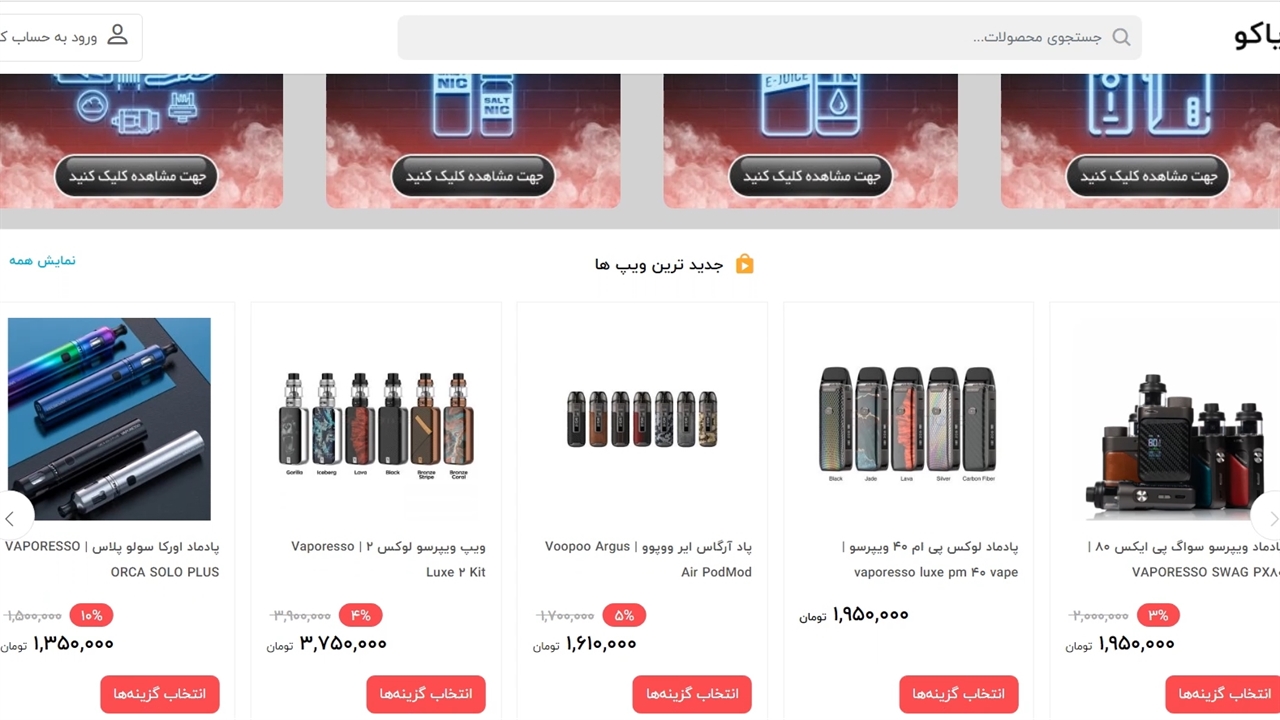Click view button on SALT NIC banner
Screen dimensions: 1280x720
474,176
